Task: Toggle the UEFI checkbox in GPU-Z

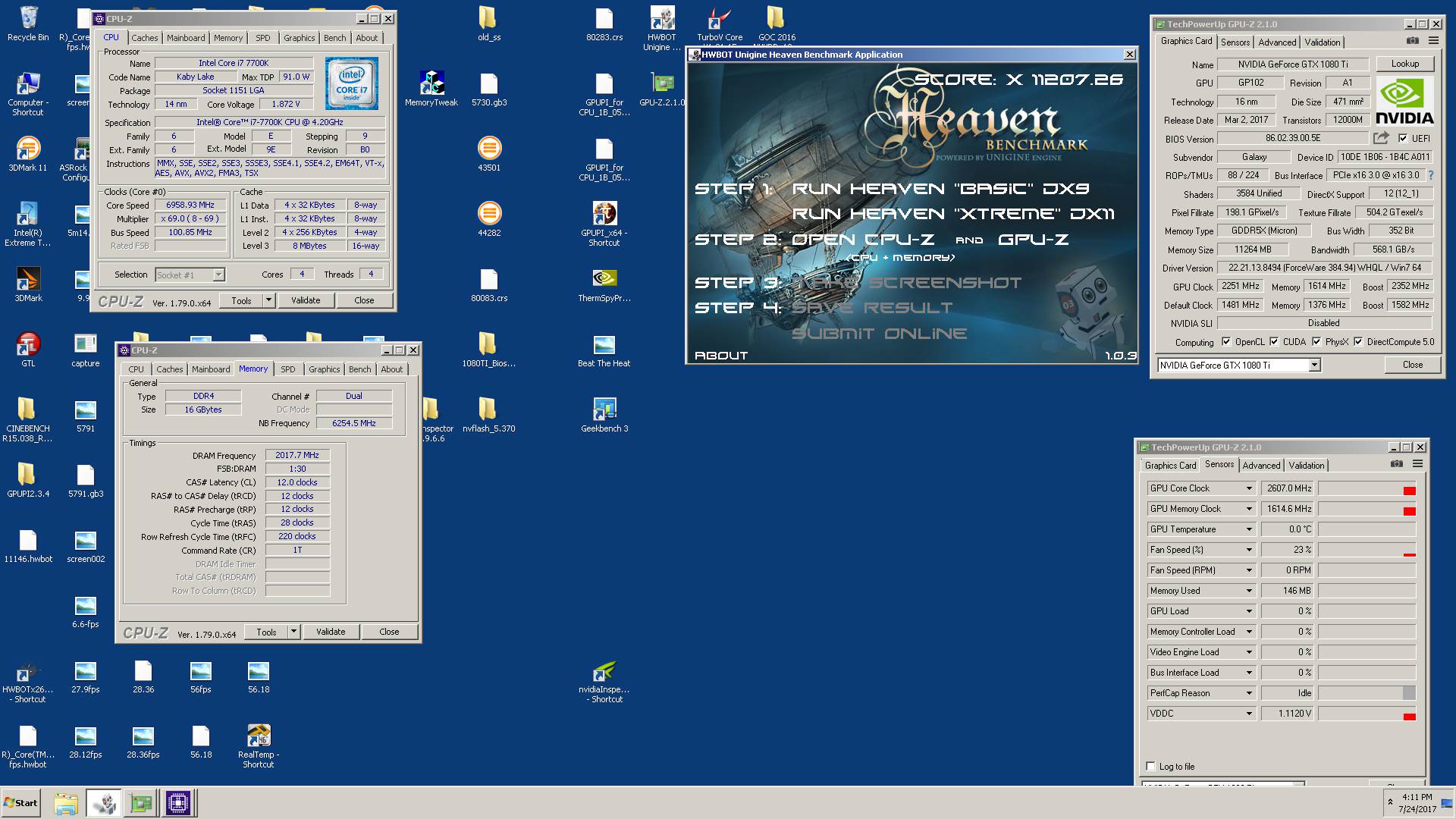Action: 1403,138
